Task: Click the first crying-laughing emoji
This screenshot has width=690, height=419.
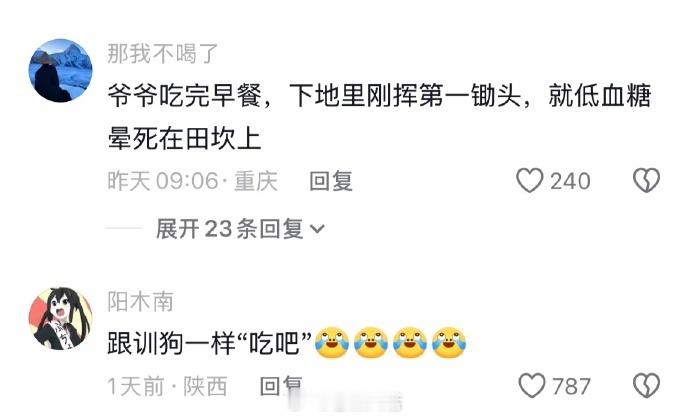Action: coord(332,343)
